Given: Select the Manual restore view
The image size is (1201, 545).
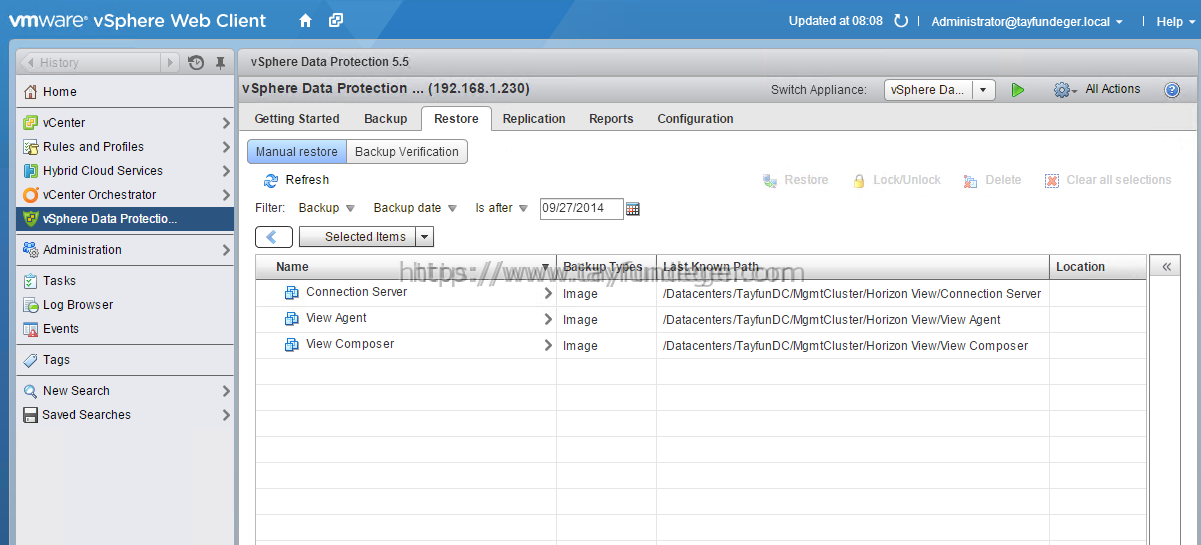Looking at the screenshot, I should click(297, 152).
